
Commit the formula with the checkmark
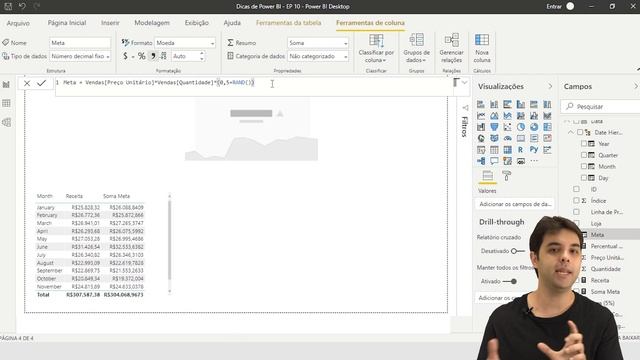41,83
